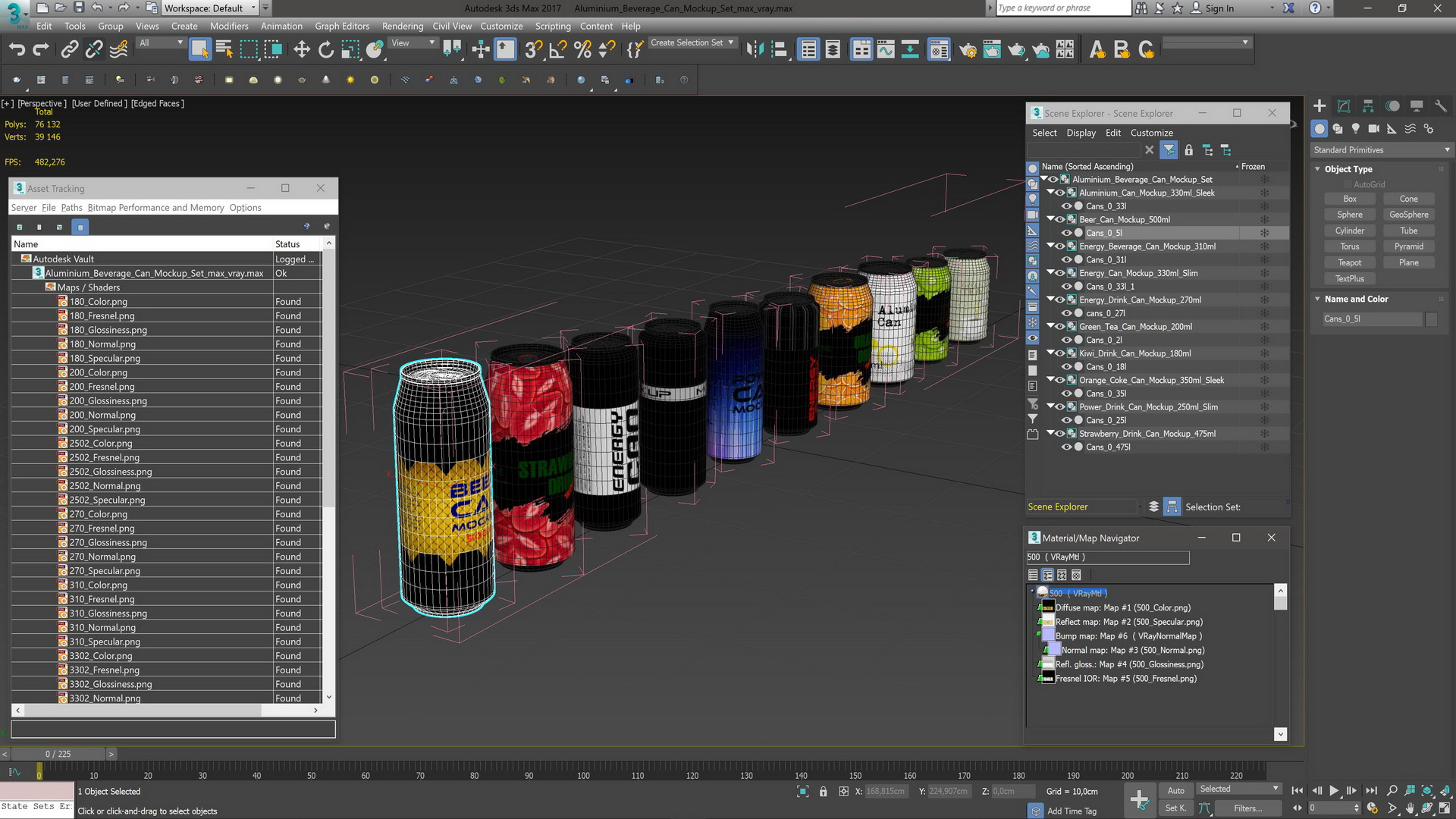Click the Set Key button
The width and height of the screenshot is (1456, 819).
pos(1175,808)
